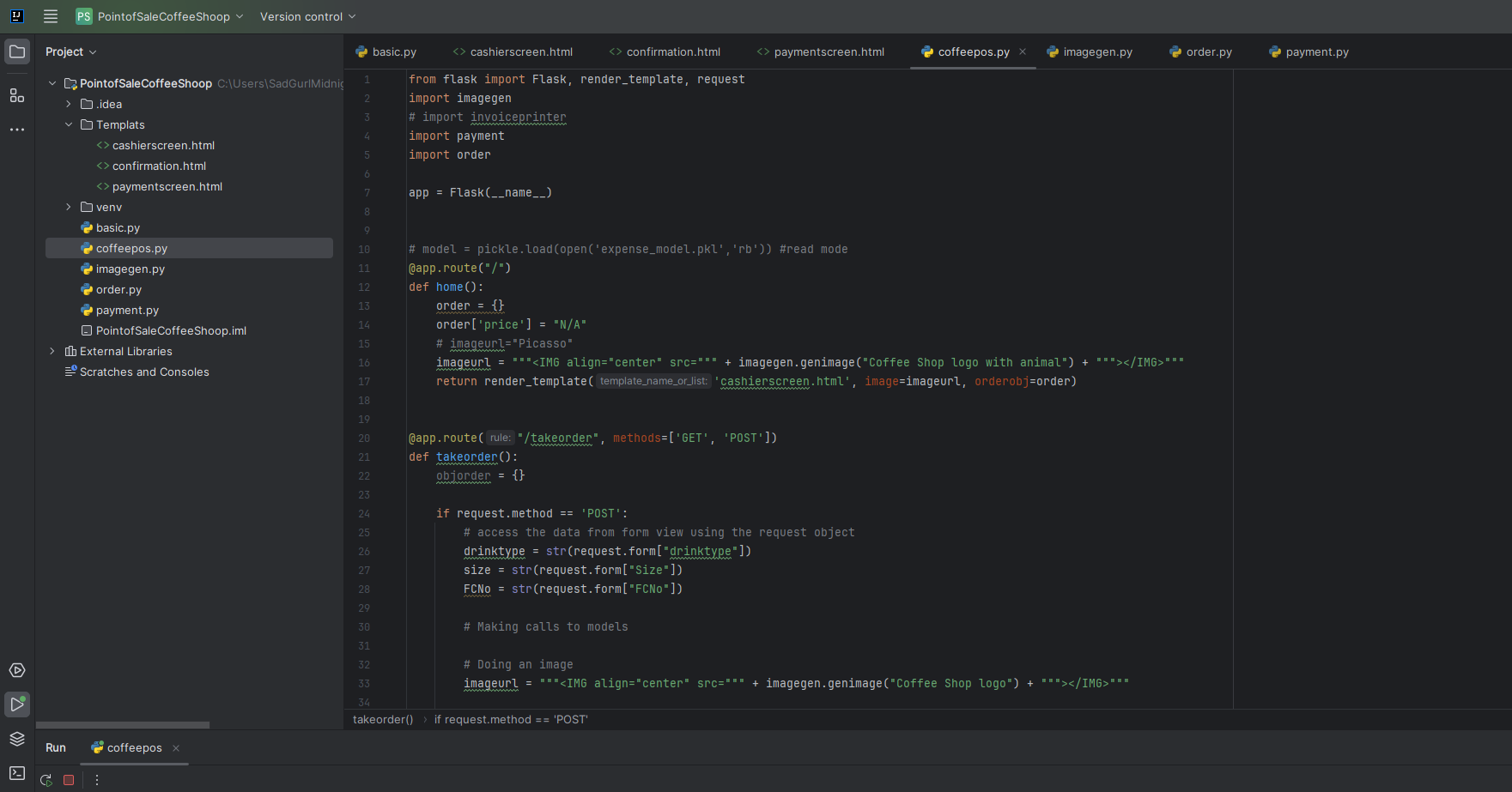Image resolution: width=1512 pixels, height=792 pixels.
Task: Switch to the paymentscreen.html tab
Action: pos(828,51)
